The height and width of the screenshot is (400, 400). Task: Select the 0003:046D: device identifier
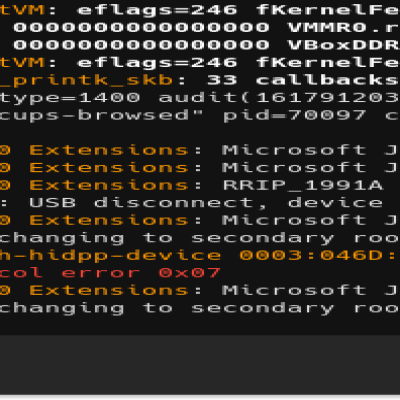[x=318, y=255]
